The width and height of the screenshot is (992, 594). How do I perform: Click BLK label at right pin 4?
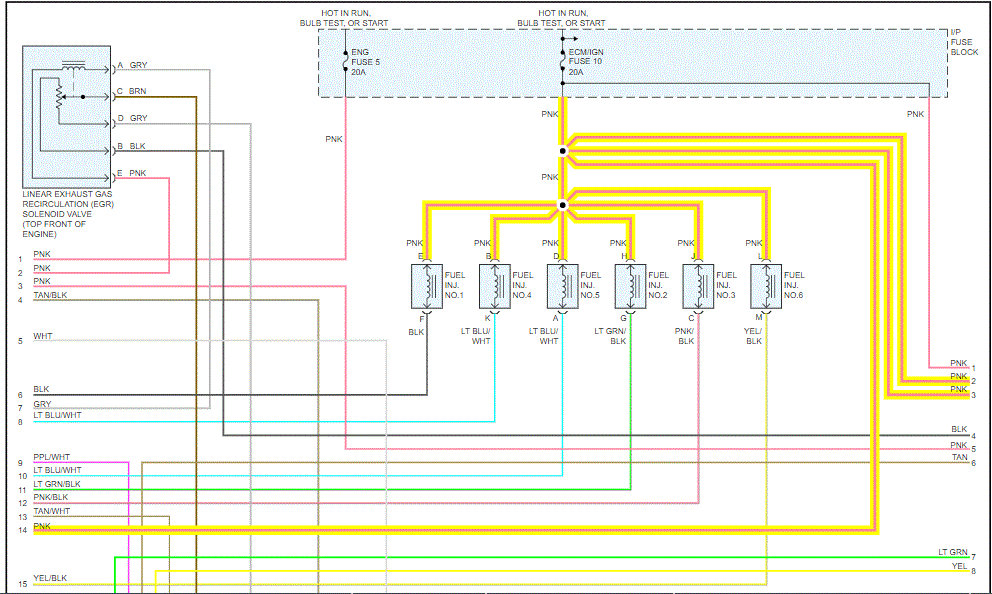959,429
